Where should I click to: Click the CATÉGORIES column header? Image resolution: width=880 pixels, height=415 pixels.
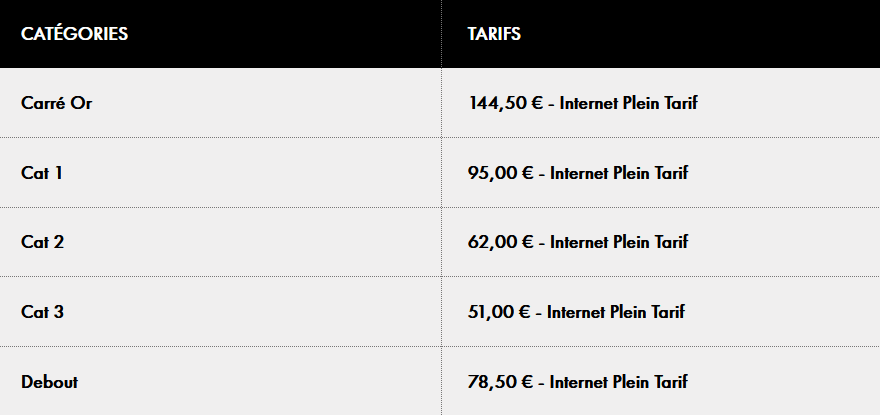(74, 34)
